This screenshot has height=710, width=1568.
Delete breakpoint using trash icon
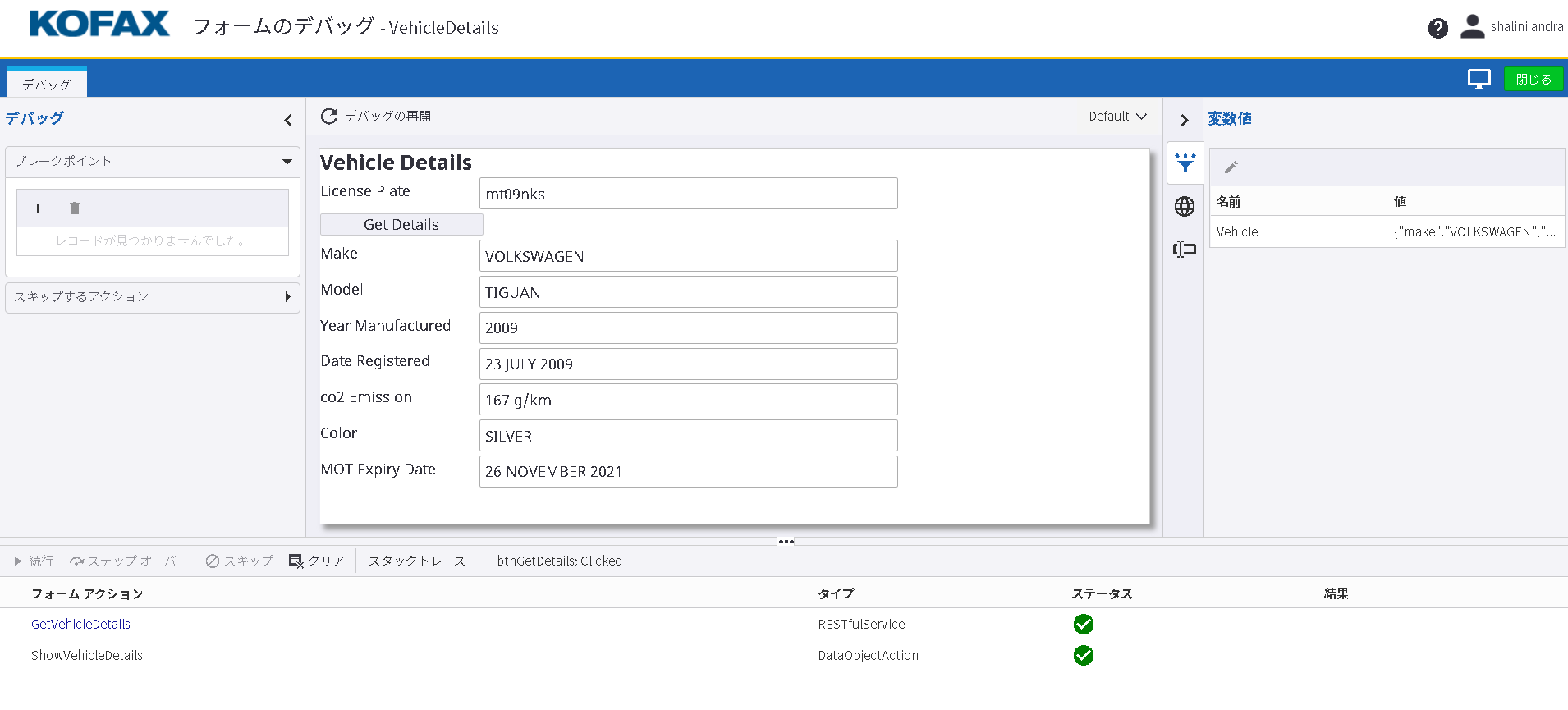(x=75, y=208)
